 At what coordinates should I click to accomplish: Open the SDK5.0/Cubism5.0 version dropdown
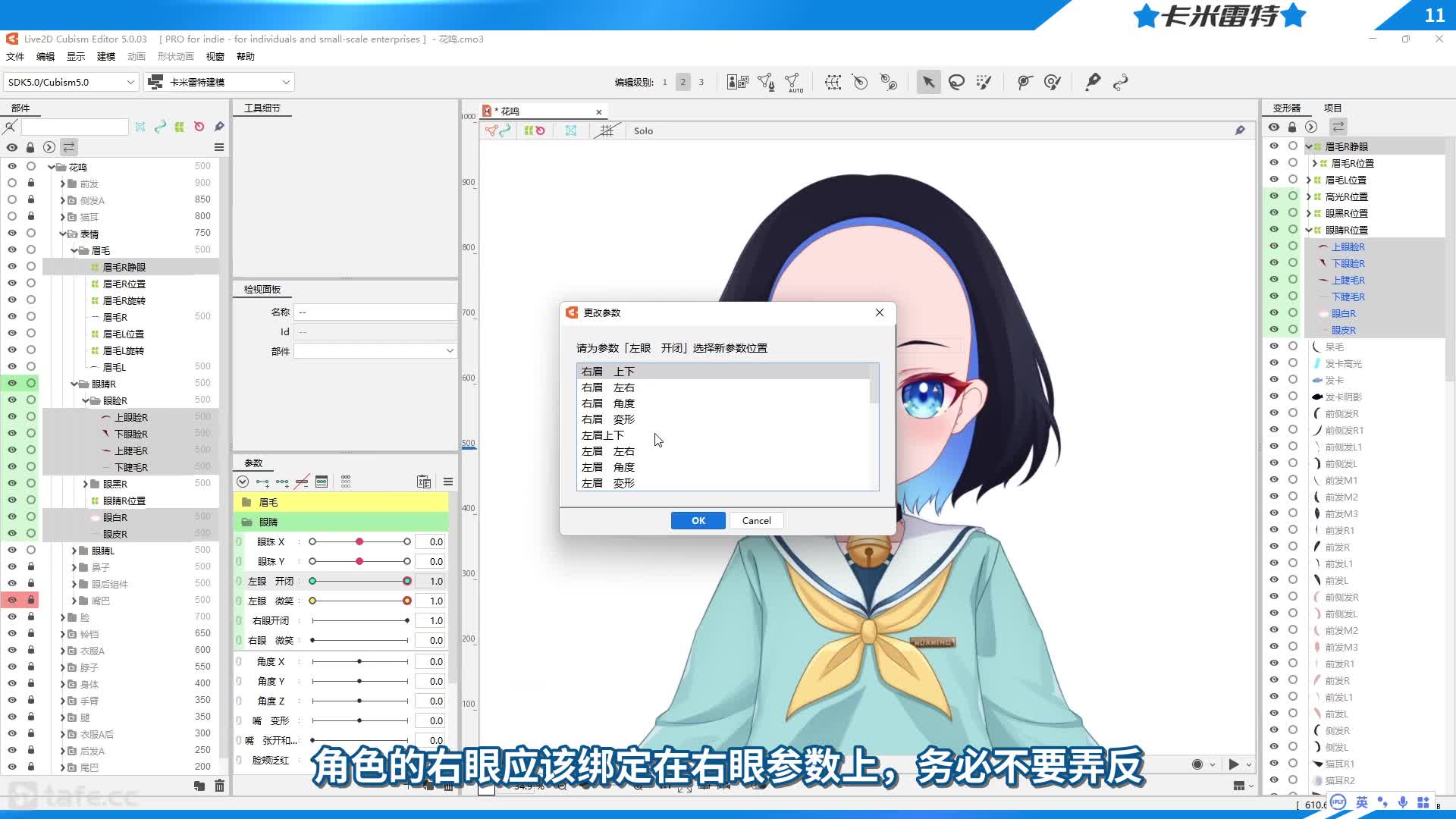coord(71,82)
